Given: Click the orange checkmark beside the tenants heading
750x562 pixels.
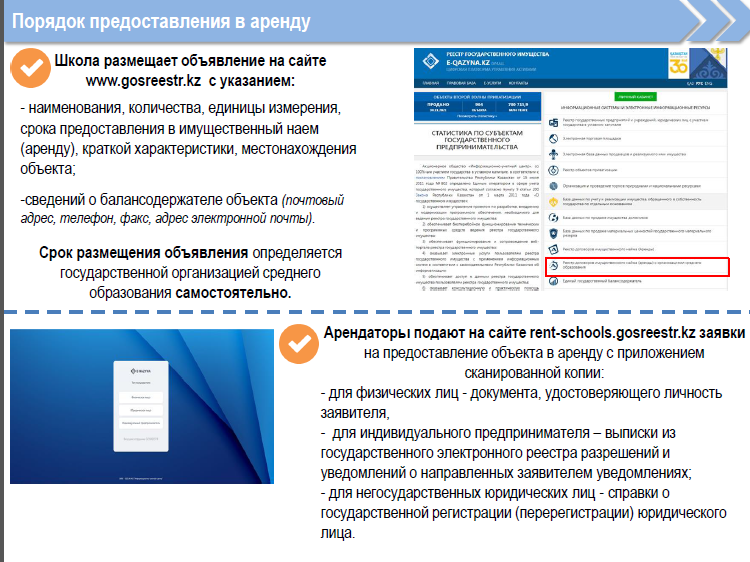Looking at the screenshot, I should (x=299, y=344).
